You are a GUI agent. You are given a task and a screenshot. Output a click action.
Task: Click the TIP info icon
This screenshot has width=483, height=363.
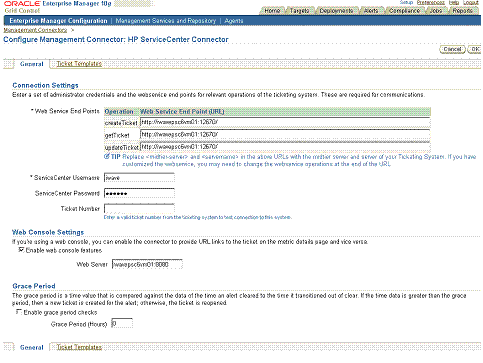107,156
